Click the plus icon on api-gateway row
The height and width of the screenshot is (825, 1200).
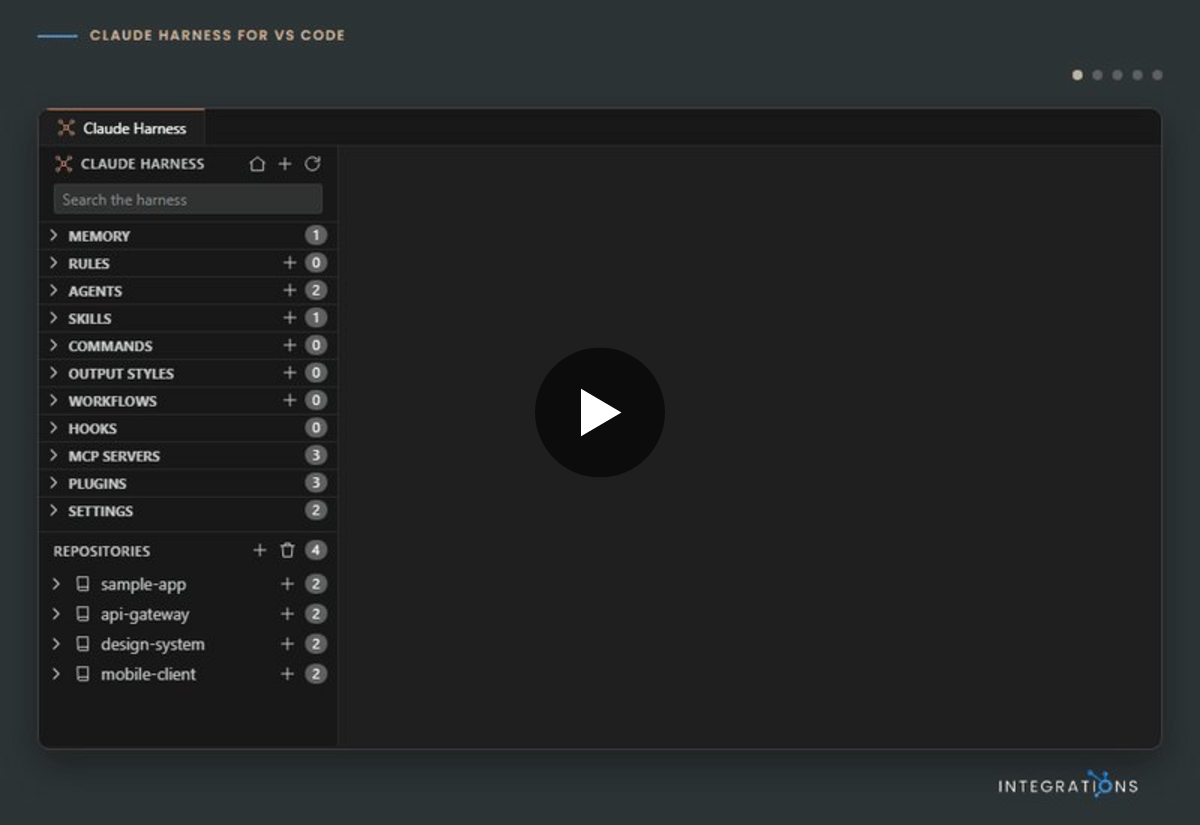(288, 614)
